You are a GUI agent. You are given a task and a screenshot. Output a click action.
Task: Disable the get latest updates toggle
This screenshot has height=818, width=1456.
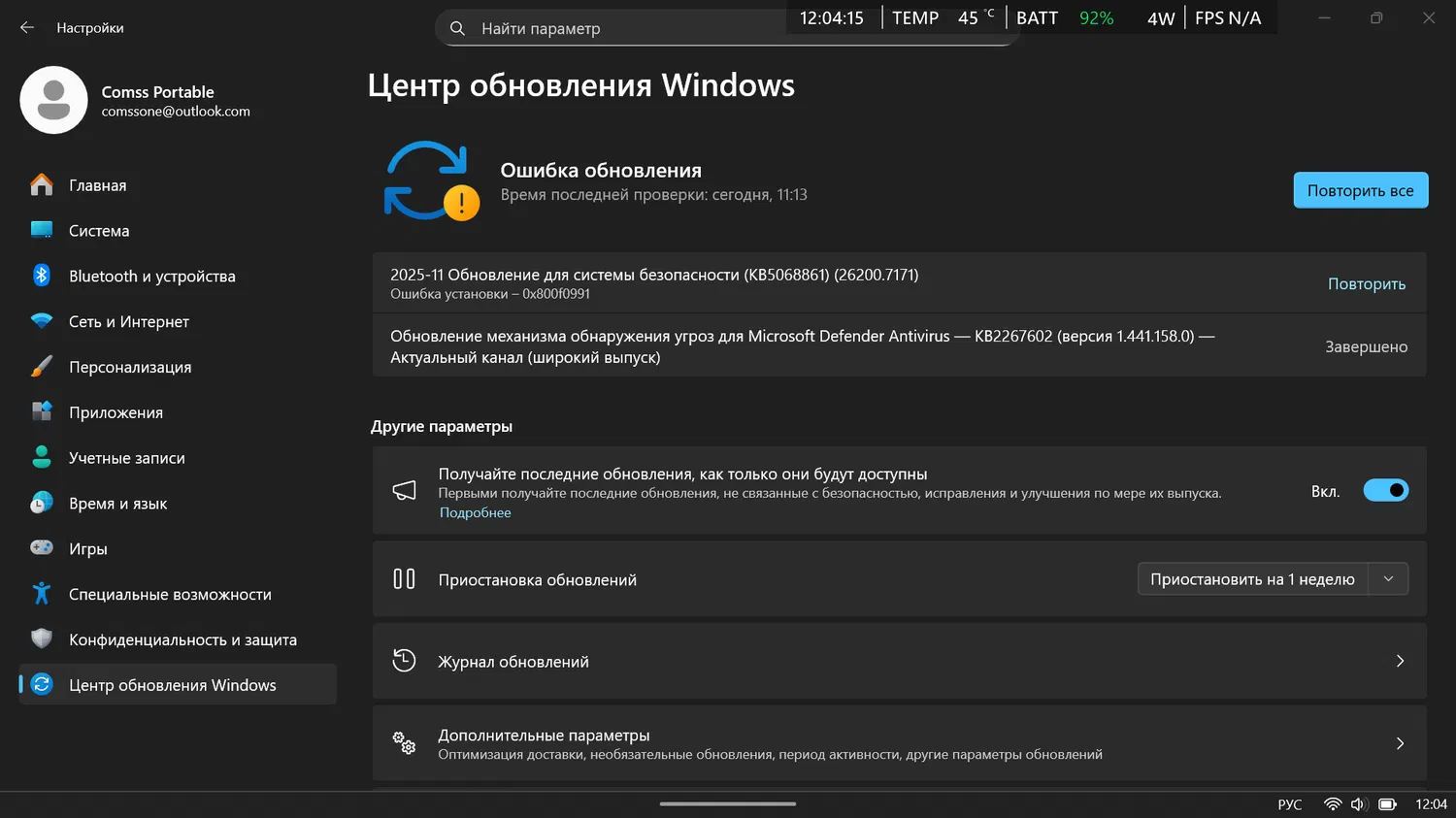click(x=1386, y=491)
